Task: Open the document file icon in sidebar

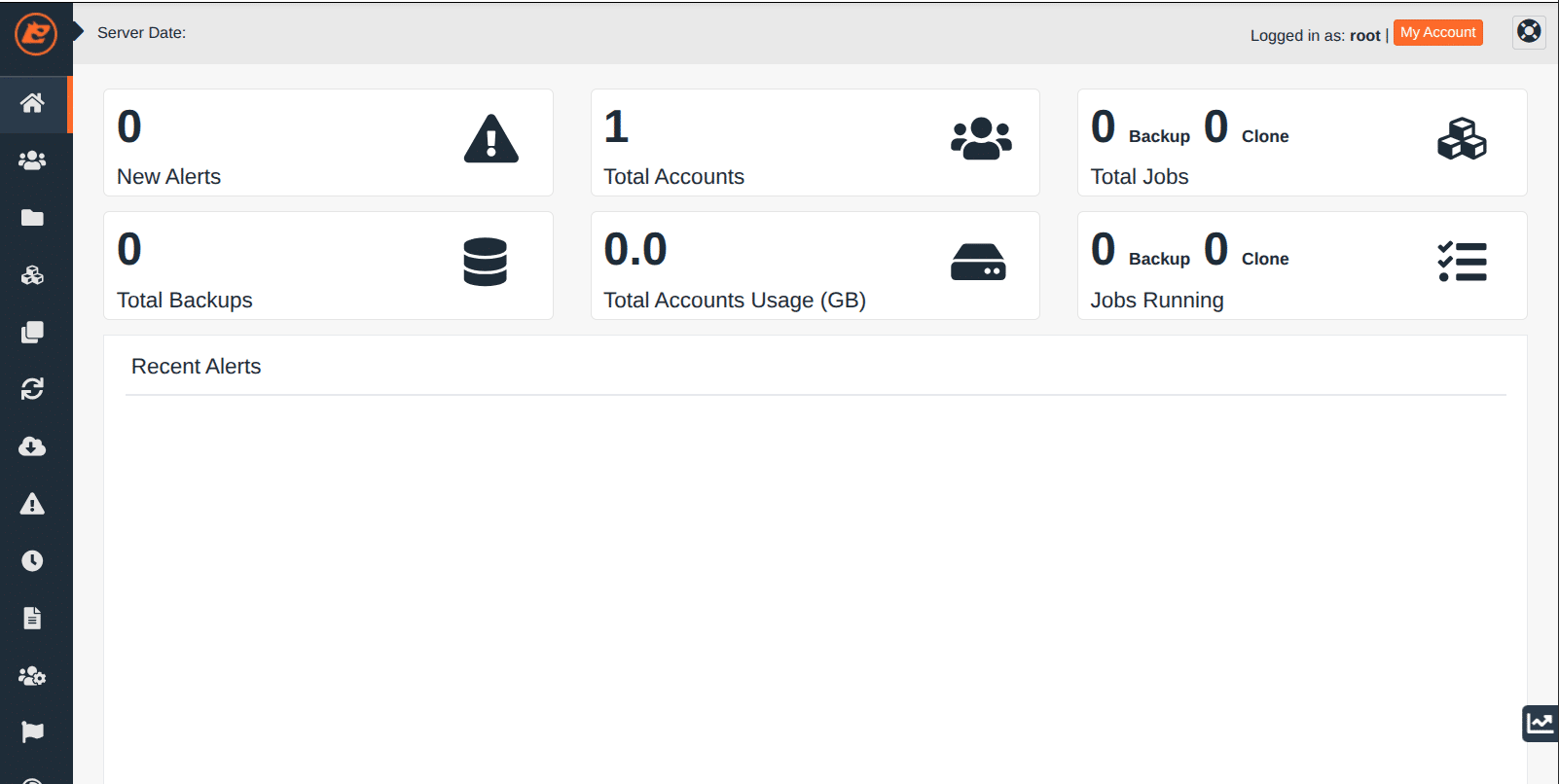Action: [32, 618]
